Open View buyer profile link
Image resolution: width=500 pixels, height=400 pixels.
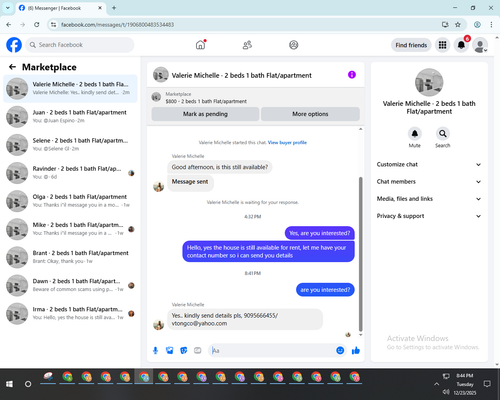pos(287,143)
